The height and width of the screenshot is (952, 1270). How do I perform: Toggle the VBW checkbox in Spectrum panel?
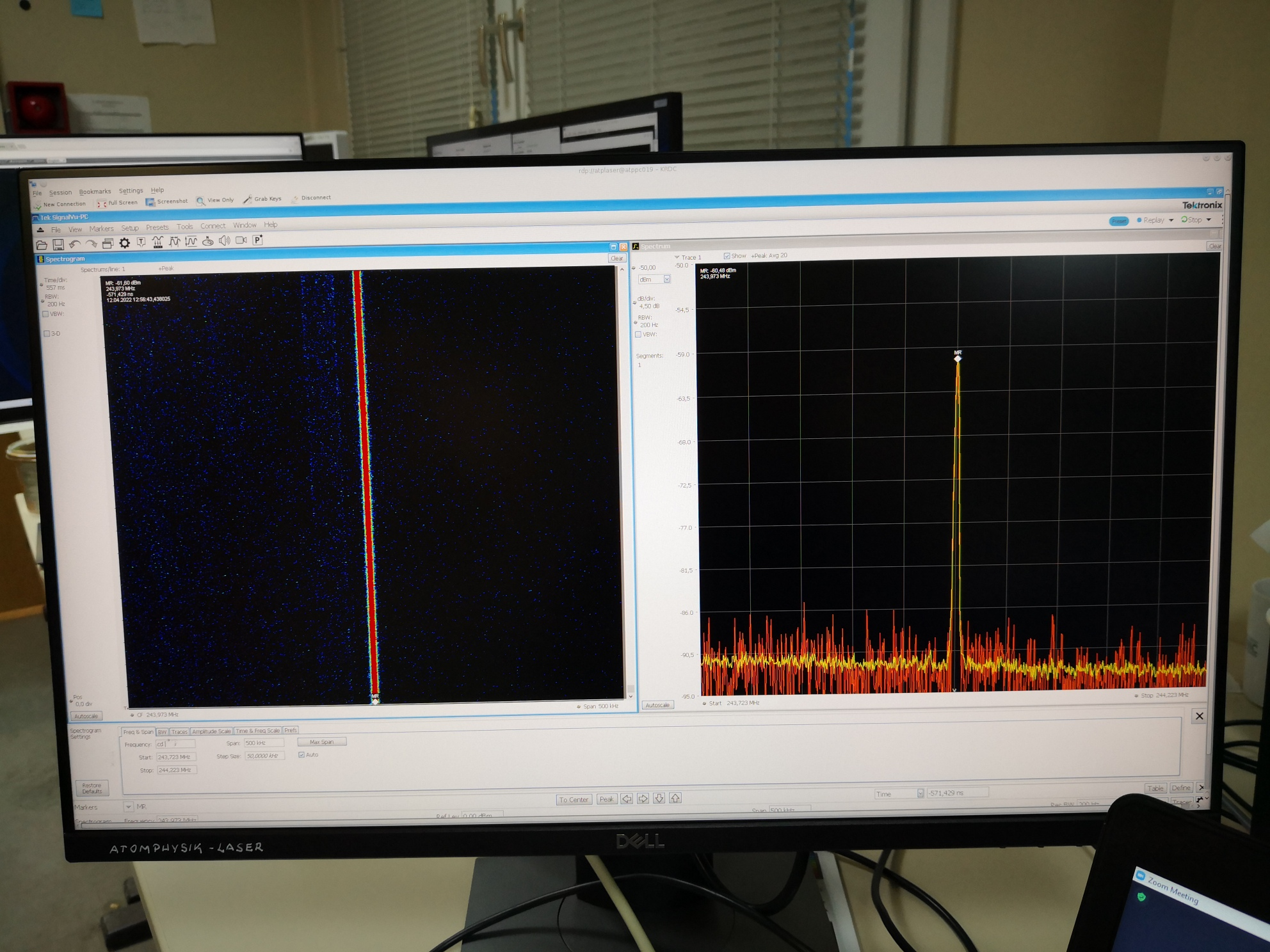pos(638,335)
